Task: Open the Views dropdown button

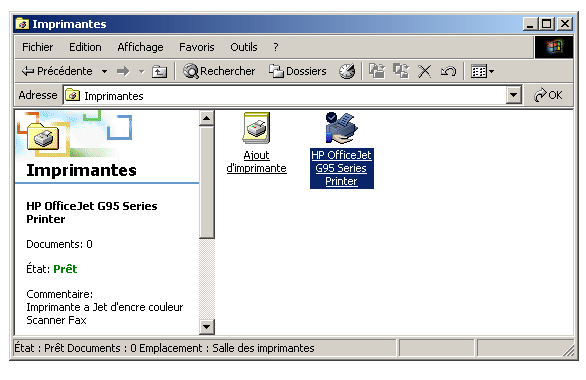Action: click(482, 71)
